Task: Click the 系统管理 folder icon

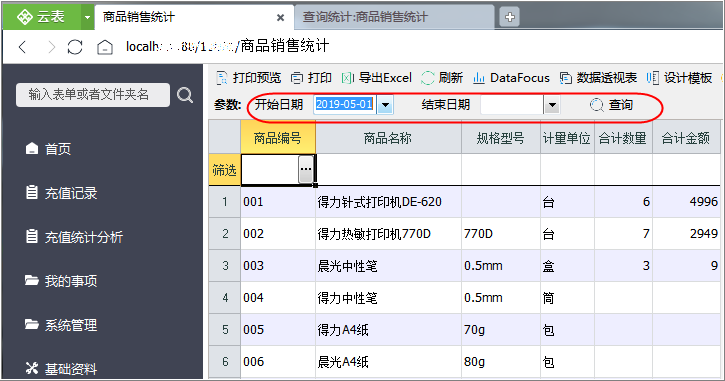Action: point(32,324)
